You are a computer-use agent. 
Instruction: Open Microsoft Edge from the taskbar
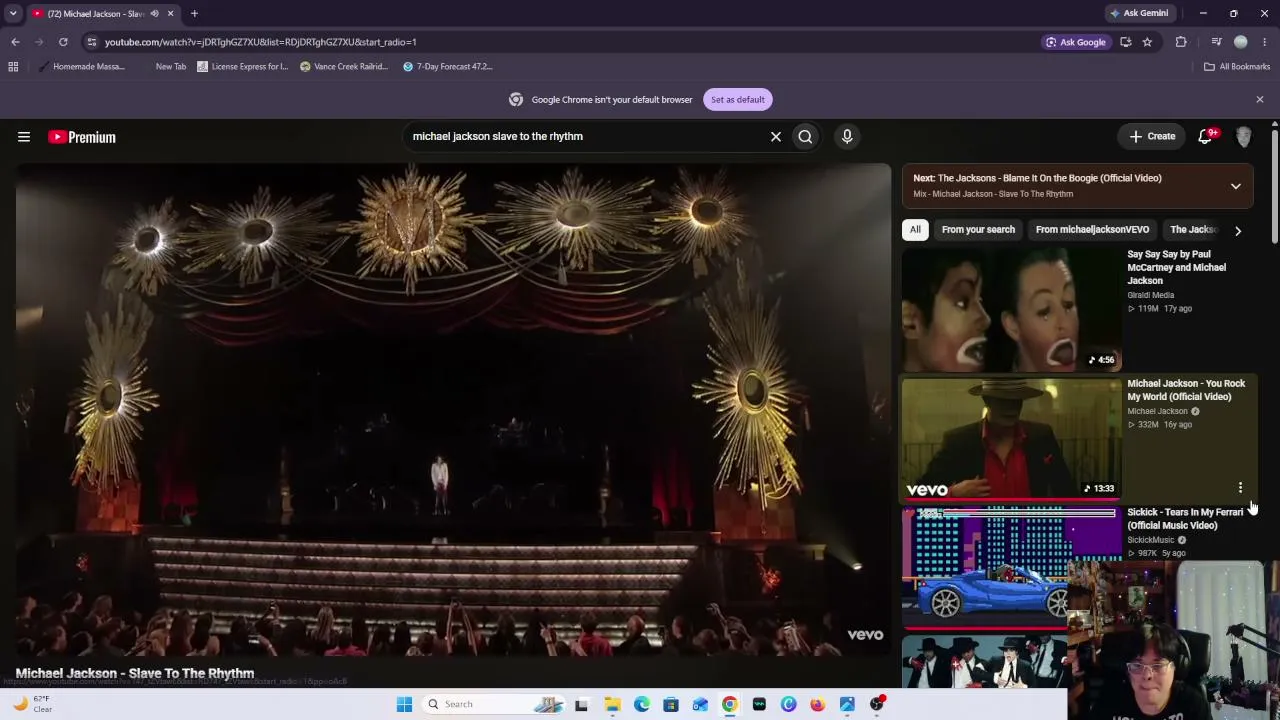click(x=641, y=704)
